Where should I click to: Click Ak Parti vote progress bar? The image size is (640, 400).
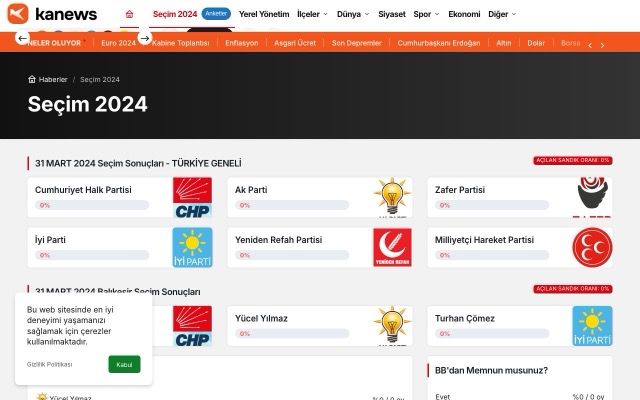[x=292, y=205]
